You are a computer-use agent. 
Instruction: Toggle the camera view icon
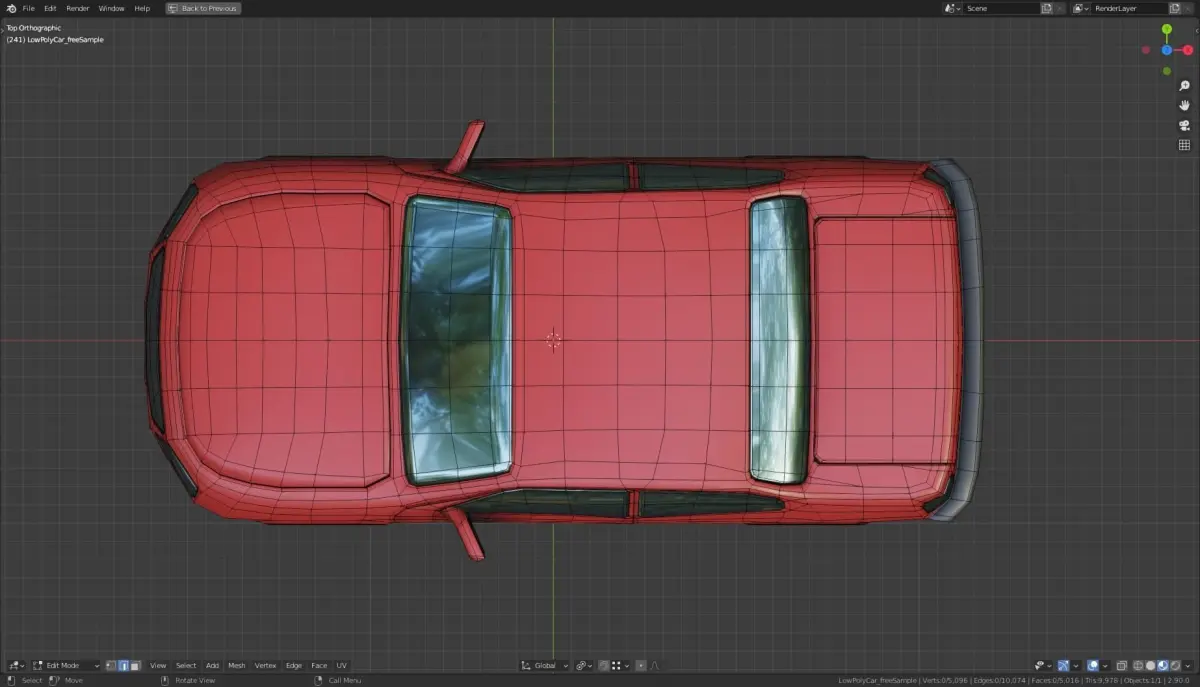pos(1185,125)
